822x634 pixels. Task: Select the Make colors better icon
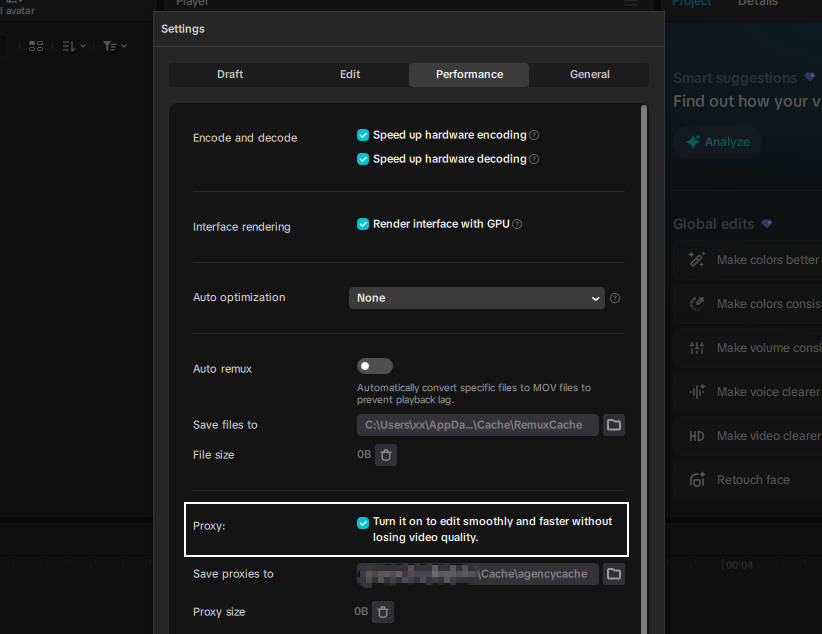click(x=696, y=260)
